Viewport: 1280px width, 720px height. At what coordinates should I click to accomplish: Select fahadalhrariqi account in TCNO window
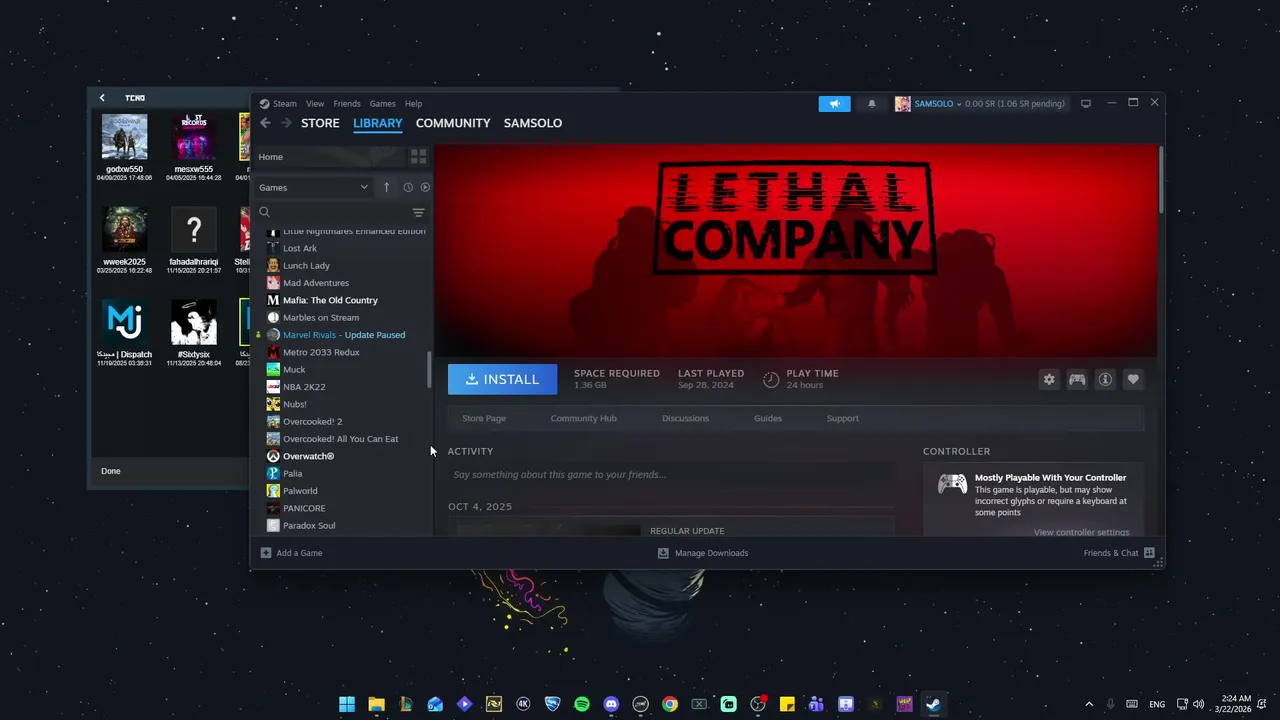[x=194, y=230]
